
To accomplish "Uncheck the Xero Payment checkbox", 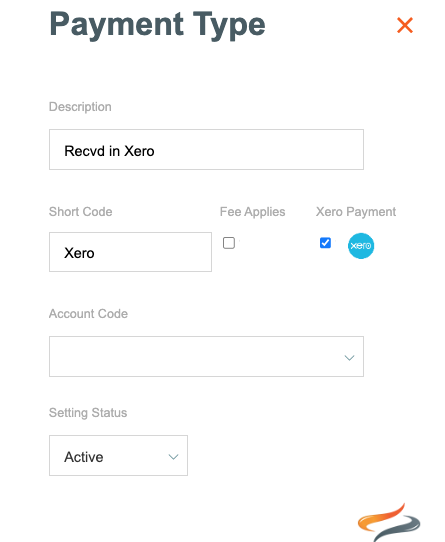I will coord(325,243).
